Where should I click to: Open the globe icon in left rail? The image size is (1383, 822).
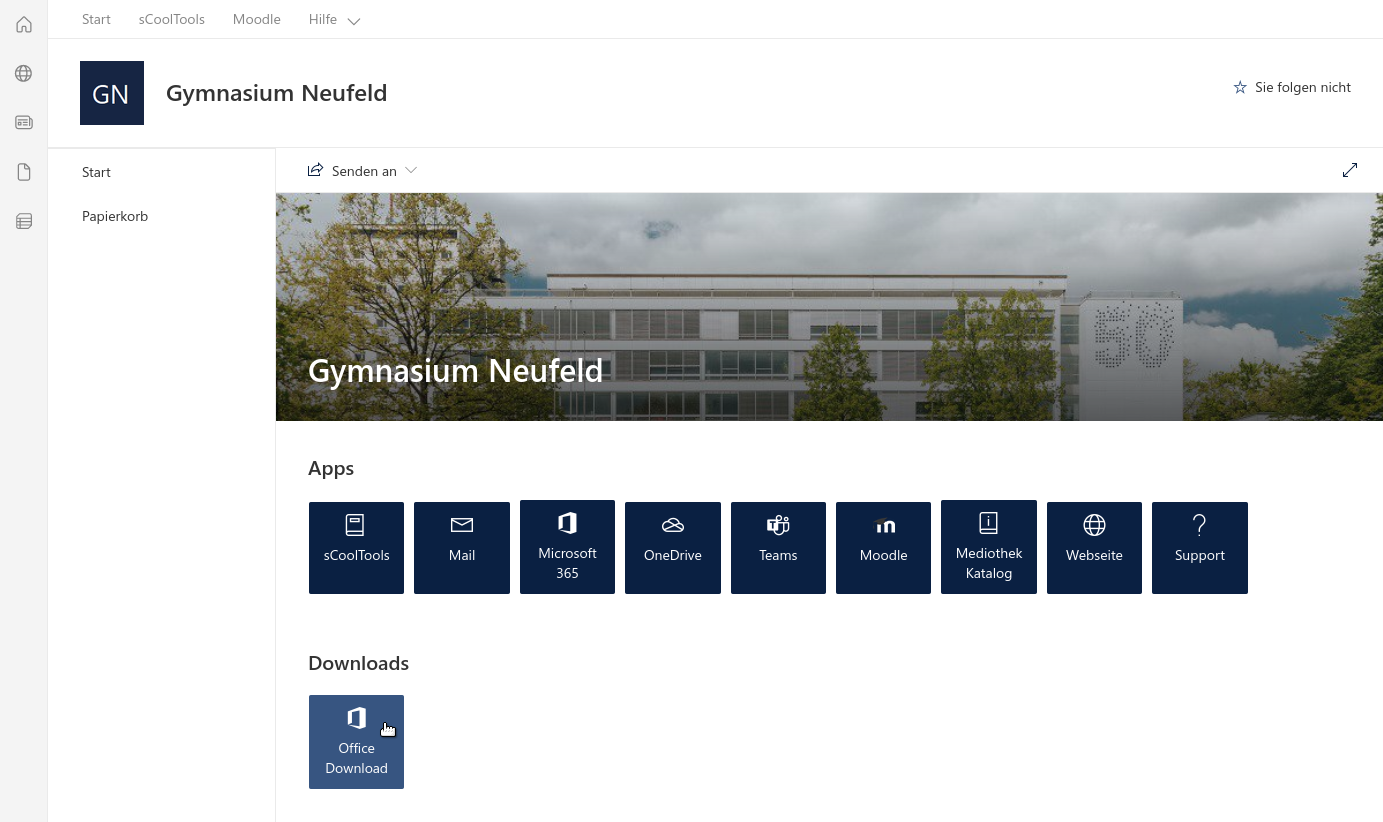point(24,73)
